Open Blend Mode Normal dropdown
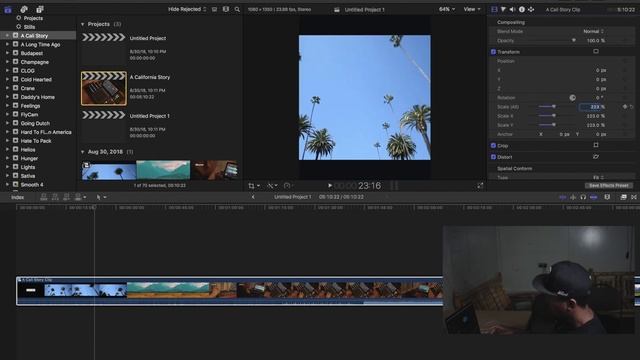This screenshot has height=360, width=640. [x=593, y=31]
